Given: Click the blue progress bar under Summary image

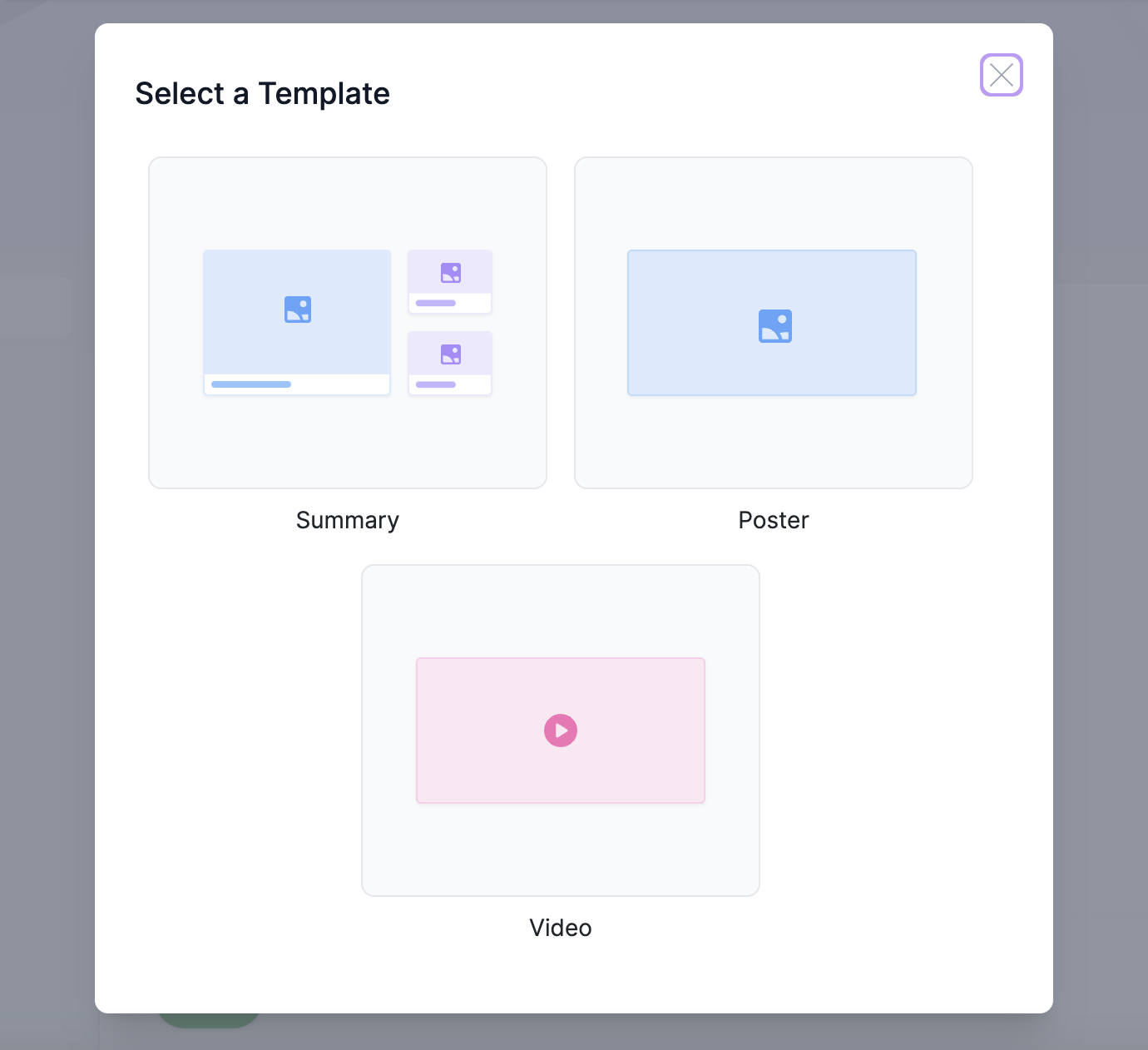Looking at the screenshot, I should (x=250, y=384).
